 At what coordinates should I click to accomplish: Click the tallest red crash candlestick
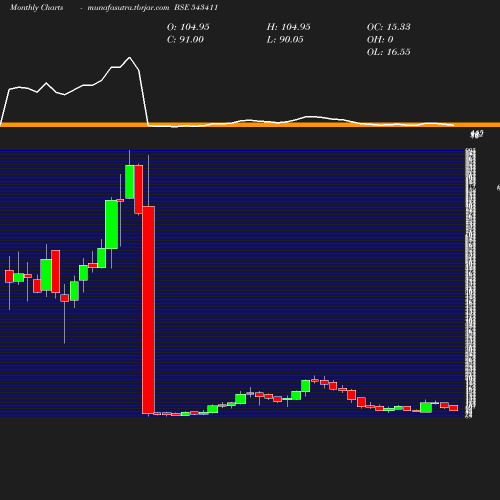148,310
